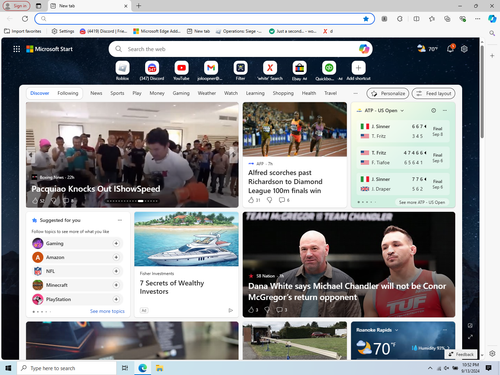
Task: Open File Explorer from the taskbar
Action: click(160, 368)
